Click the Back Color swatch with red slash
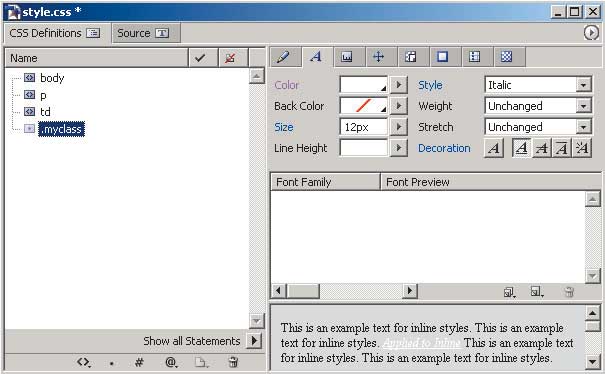The width and height of the screenshot is (605, 374). (363, 106)
